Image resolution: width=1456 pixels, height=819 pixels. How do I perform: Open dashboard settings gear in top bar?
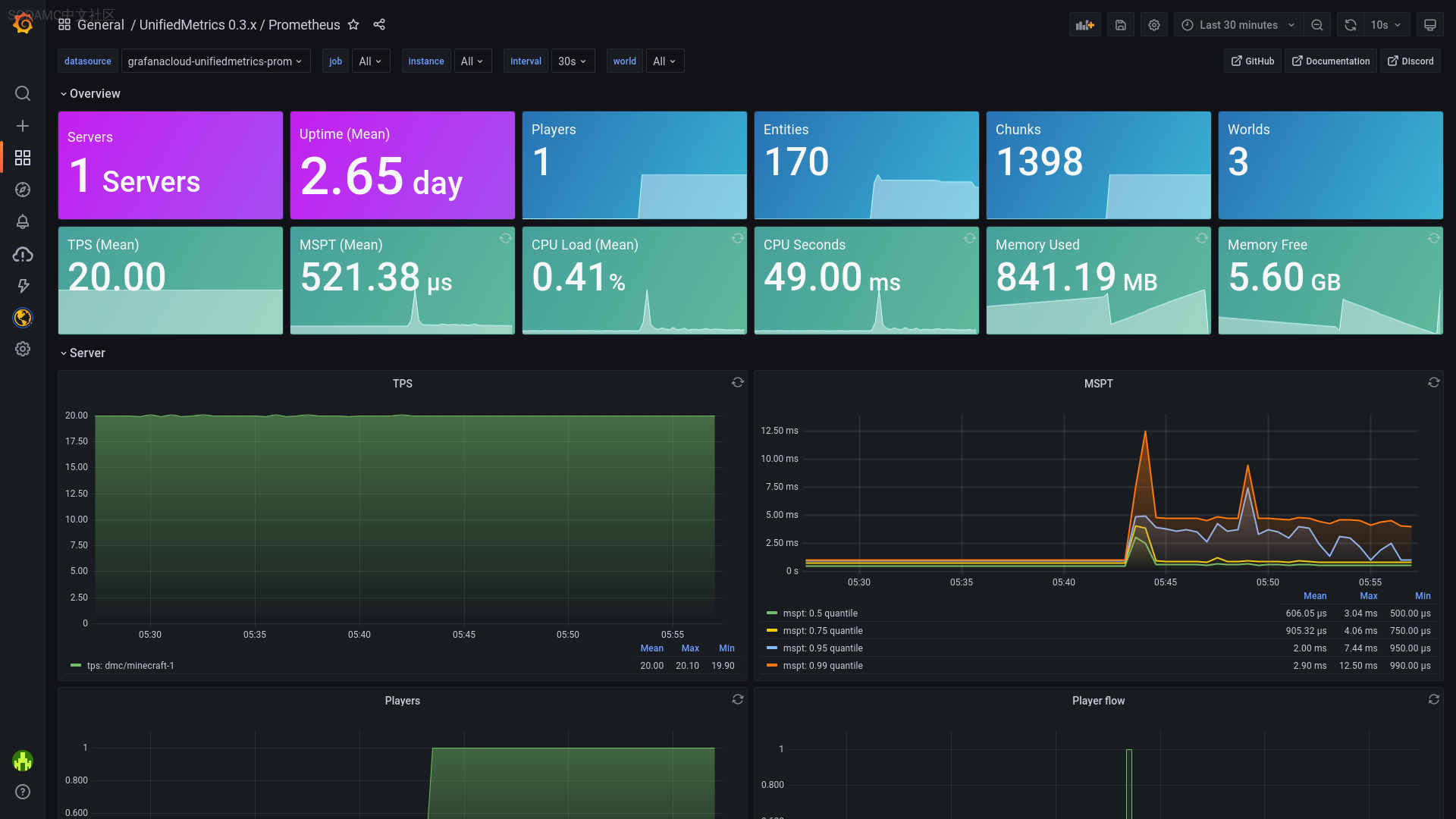coord(1153,25)
